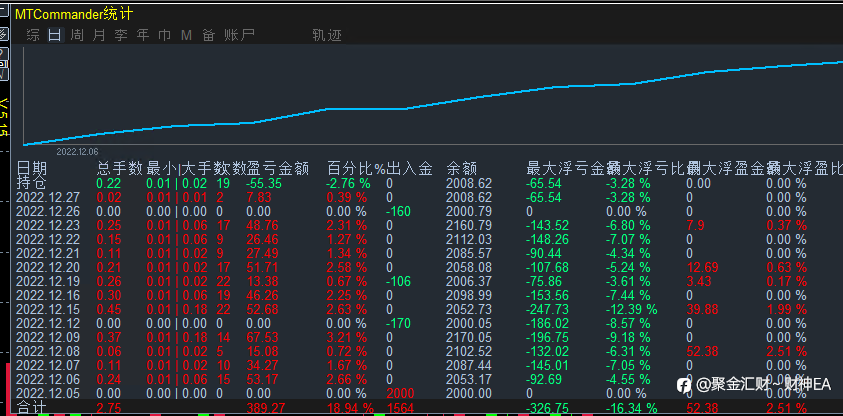The image size is (843, 416).
Task: Click the 余额 column header
Action: tap(461, 169)
